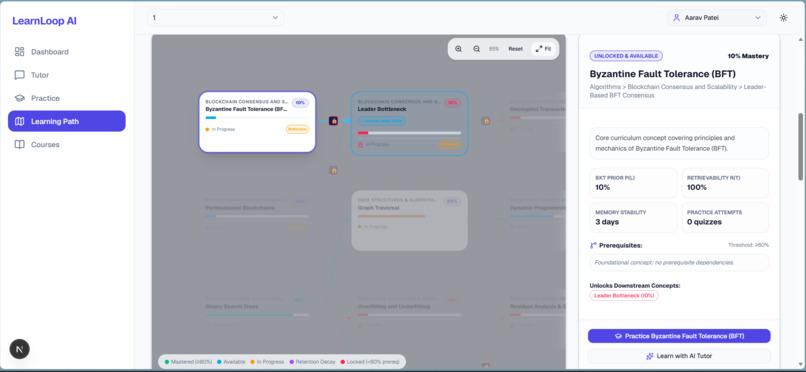Zoom out of the learning graph
Image resolution: width=806 pixels, height=372 pixels.
click(477, 49)
